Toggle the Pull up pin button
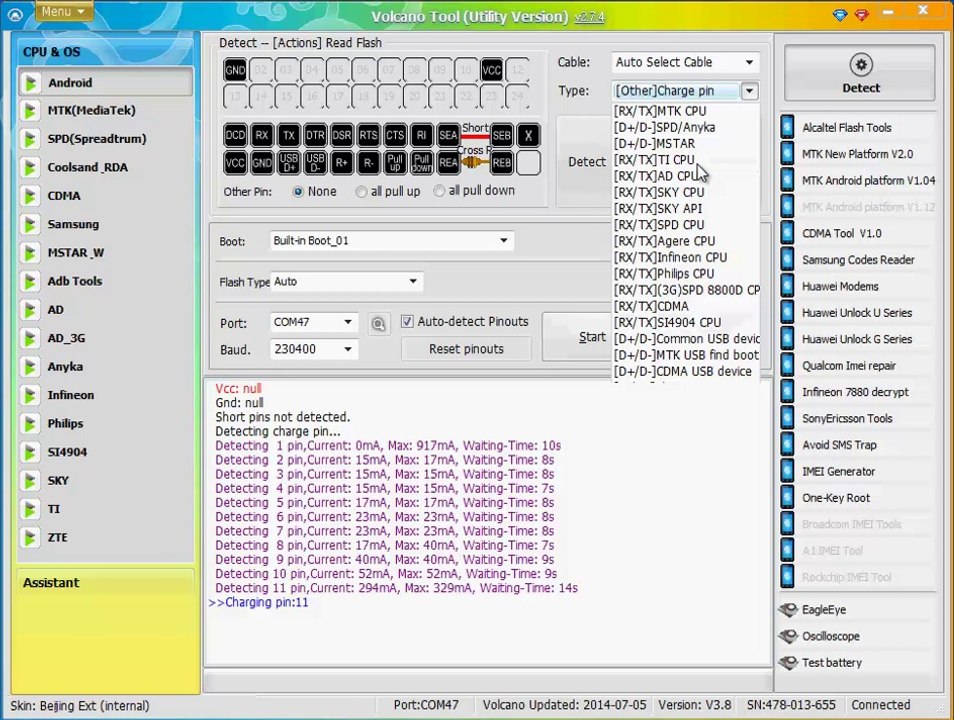This screenshot has height=720, width=954. click(x=395, y=163)
